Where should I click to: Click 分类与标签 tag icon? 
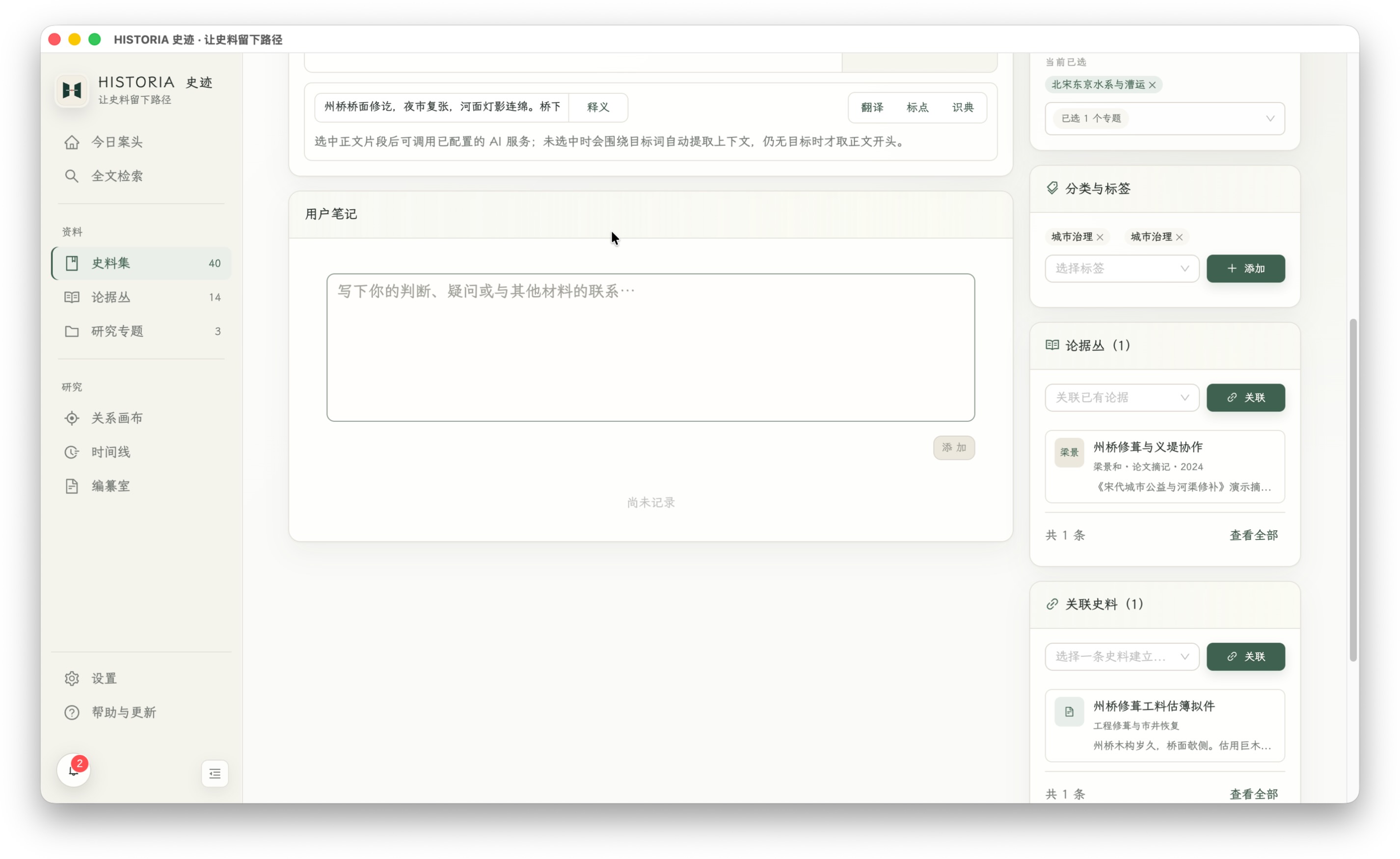click(1052, 188)
